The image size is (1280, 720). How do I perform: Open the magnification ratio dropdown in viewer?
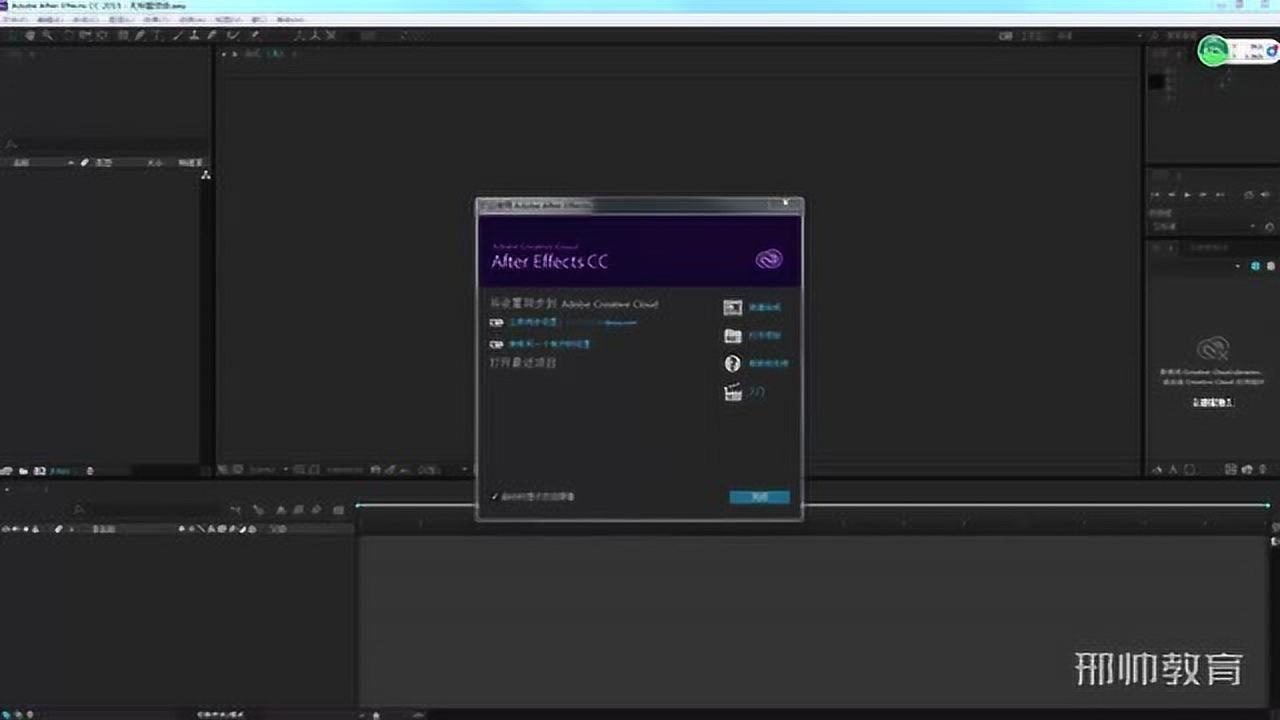pyautogui.click(x=267, y=469)
